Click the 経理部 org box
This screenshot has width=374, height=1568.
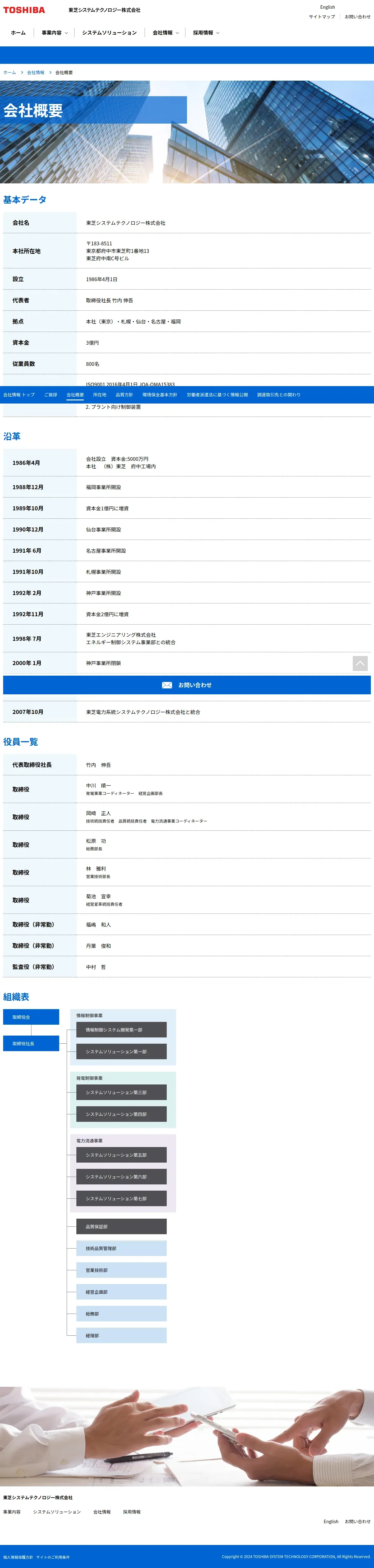tap(121, 1335)
